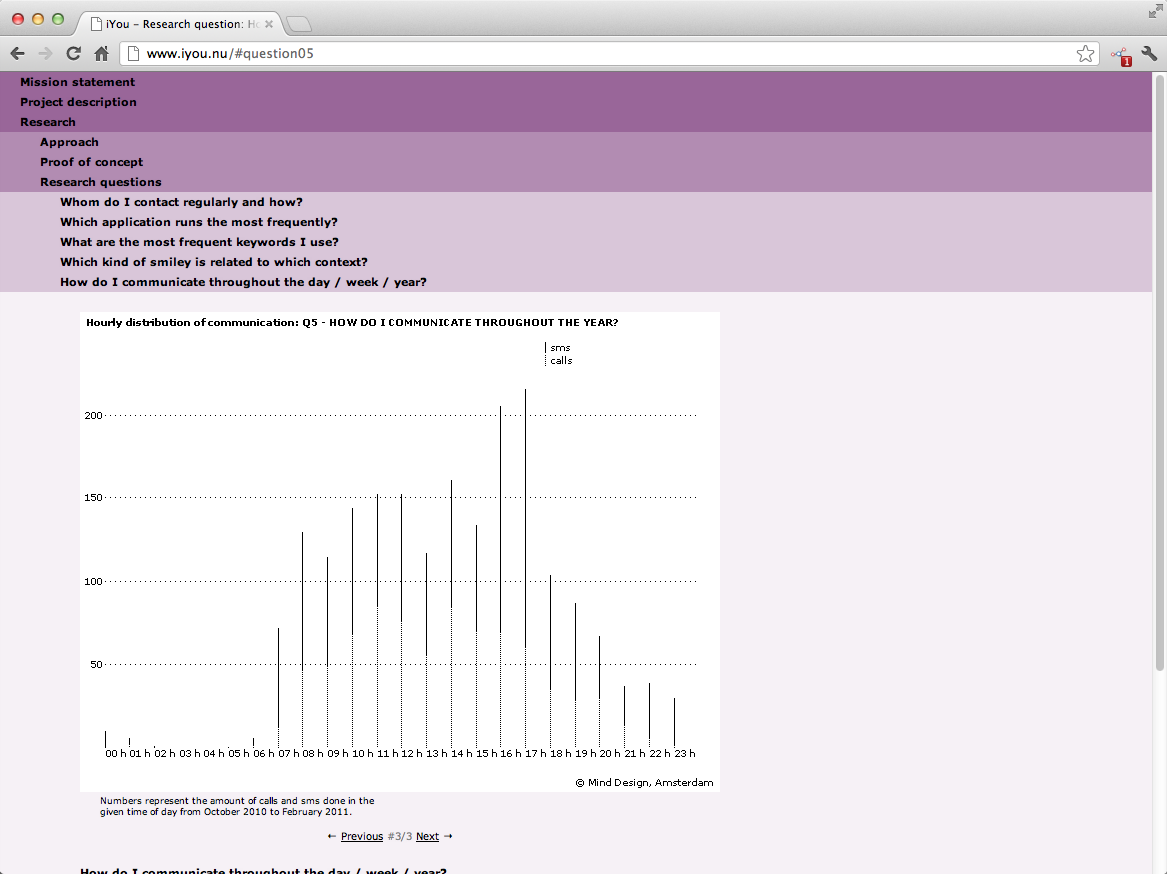Go to the Next chart link
1167x874 pixels.
coord(427,836)
